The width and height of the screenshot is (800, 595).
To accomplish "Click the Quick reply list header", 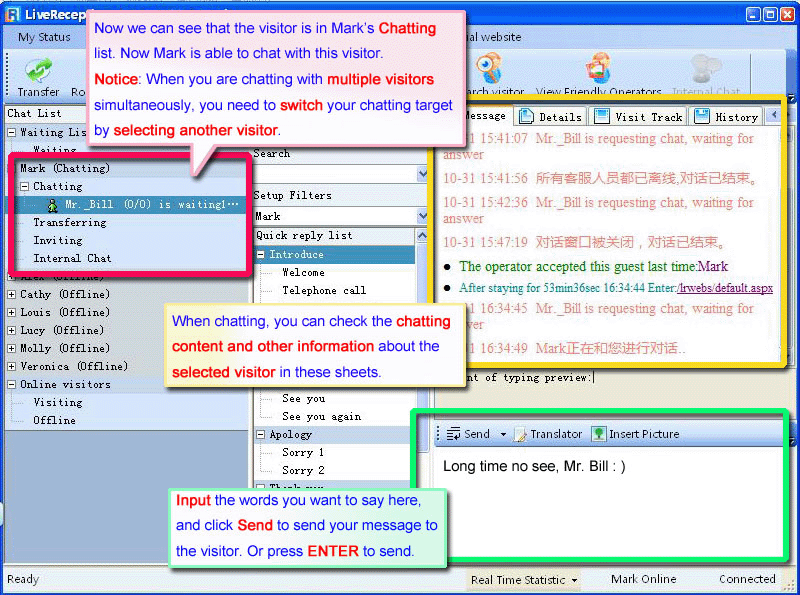I will 335,235.
